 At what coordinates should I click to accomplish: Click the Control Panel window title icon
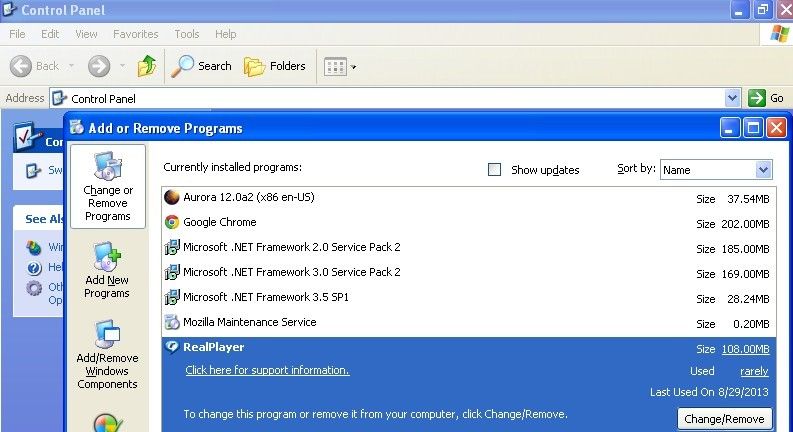10,9
